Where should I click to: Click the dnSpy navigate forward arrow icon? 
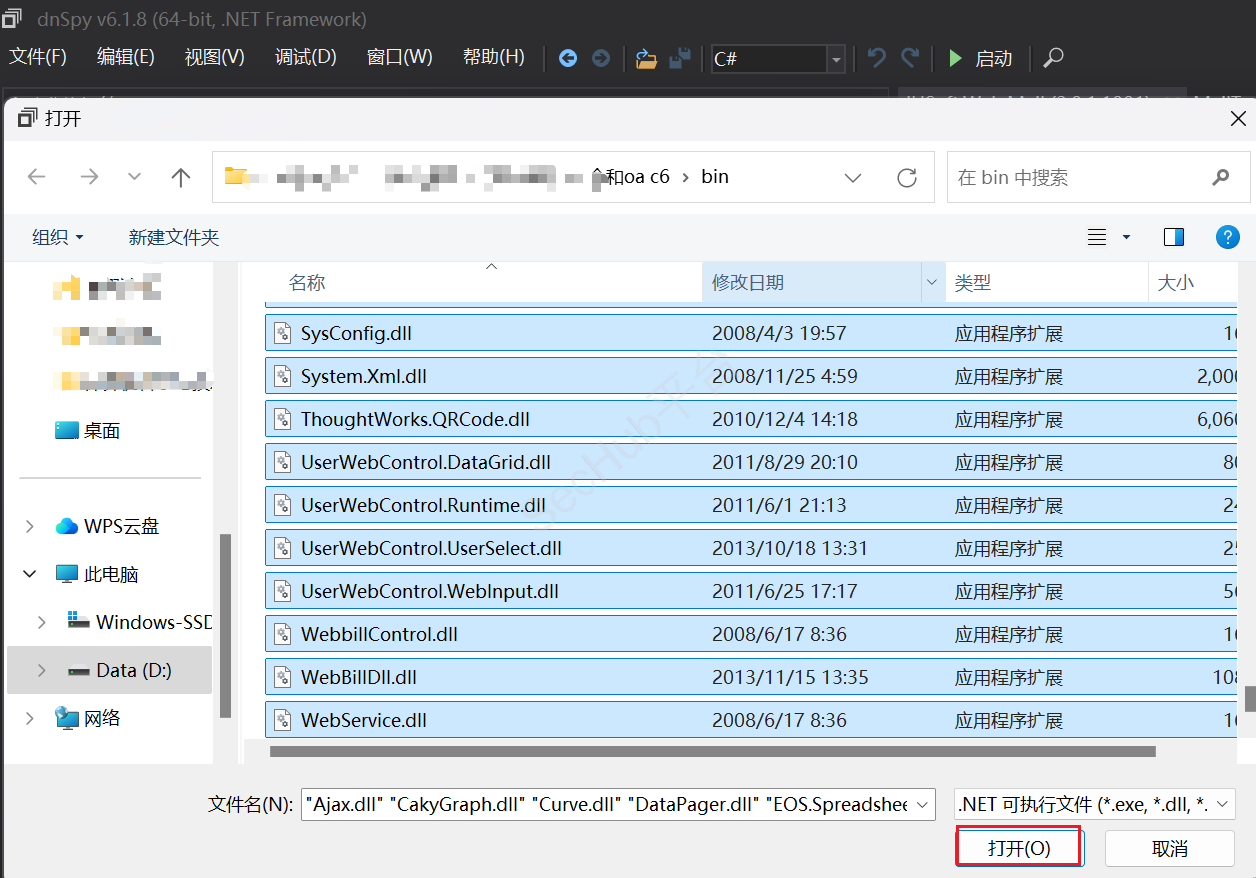click(601, 58)
